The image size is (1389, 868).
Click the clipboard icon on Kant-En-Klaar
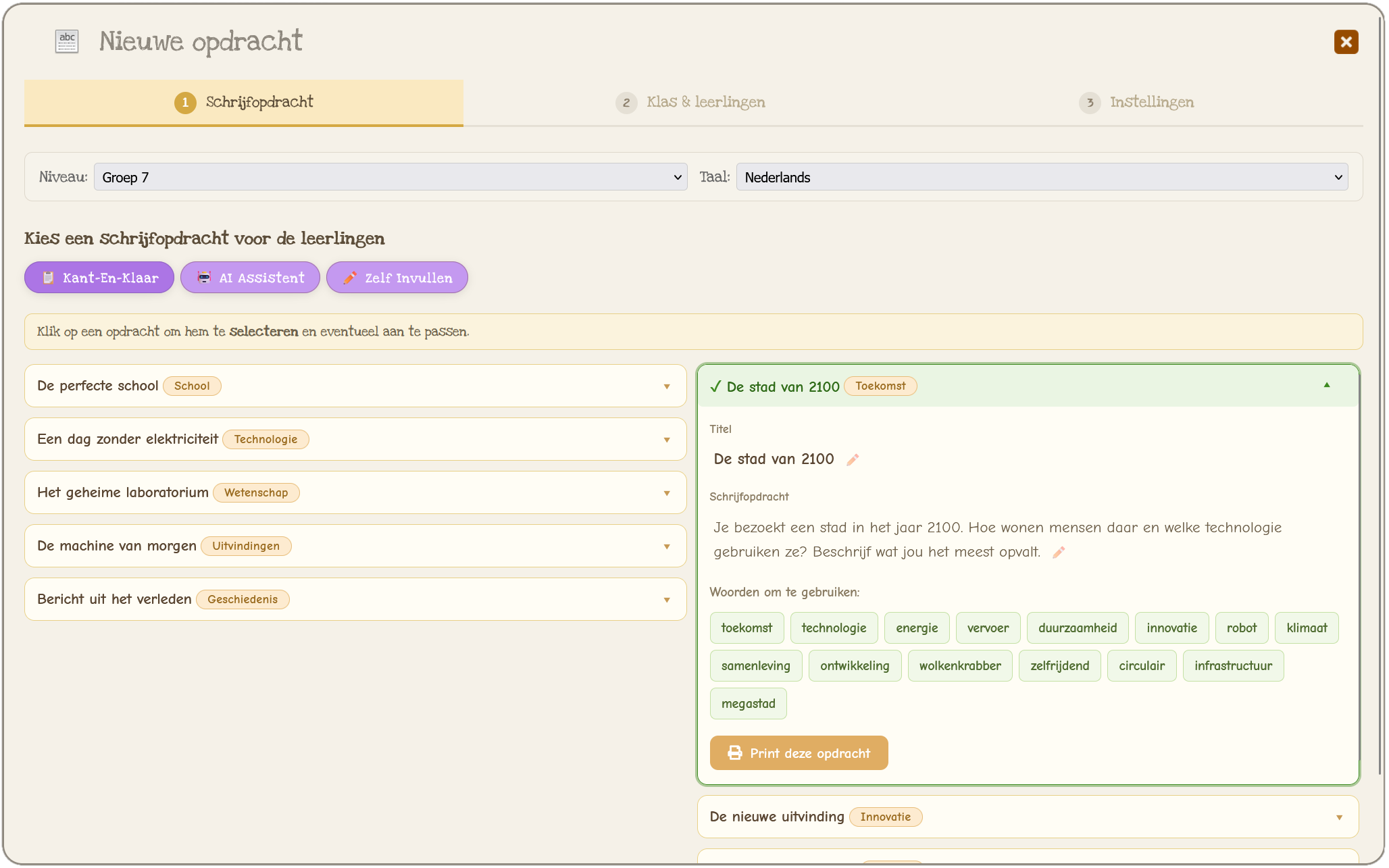coord(48,278)
